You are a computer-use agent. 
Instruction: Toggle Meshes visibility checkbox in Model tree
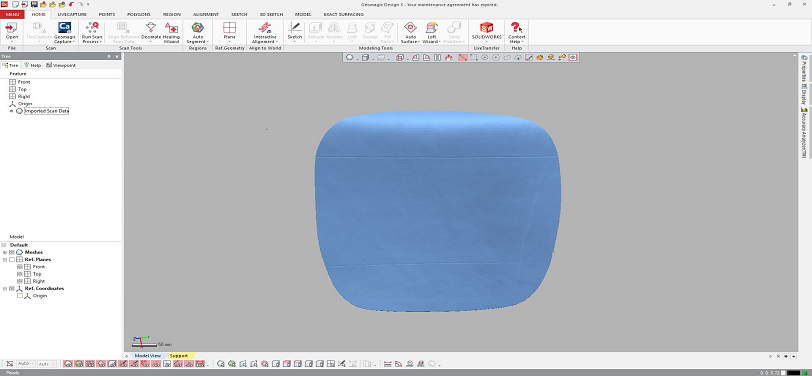tap(12, 252)
